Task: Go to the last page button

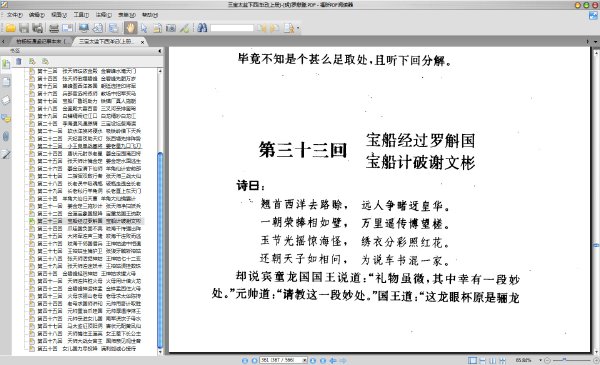Action: [x=323, y=360]
